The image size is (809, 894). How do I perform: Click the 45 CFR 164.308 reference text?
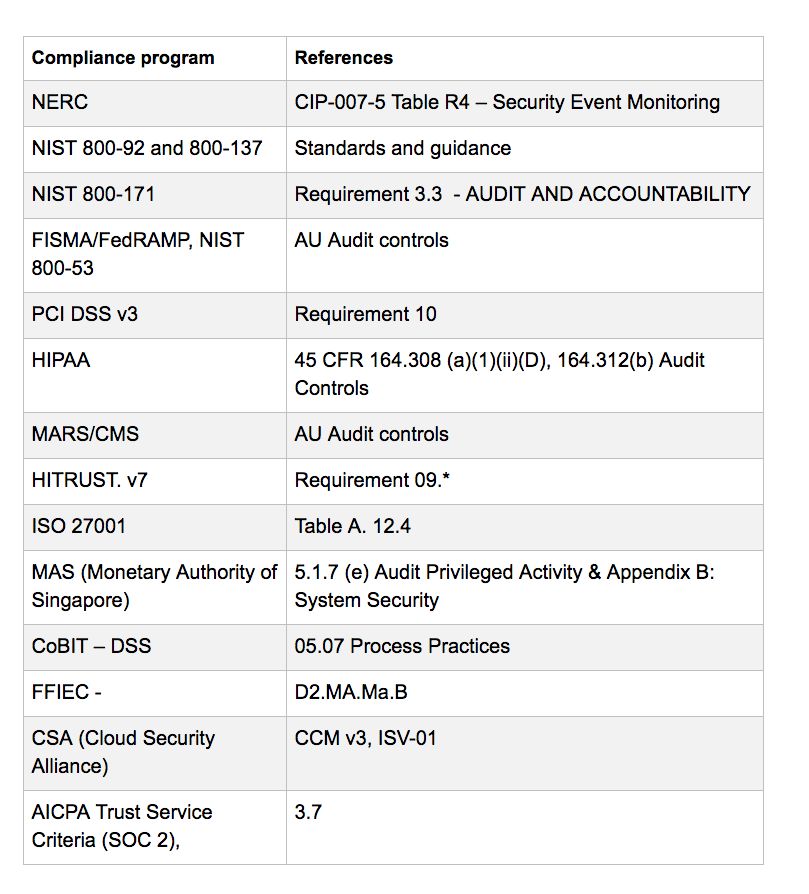pos(499,374)
